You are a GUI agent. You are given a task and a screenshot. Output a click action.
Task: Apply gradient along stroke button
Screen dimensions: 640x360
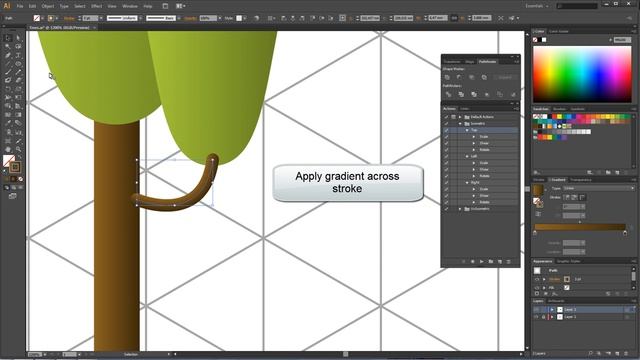pos(574,197)
